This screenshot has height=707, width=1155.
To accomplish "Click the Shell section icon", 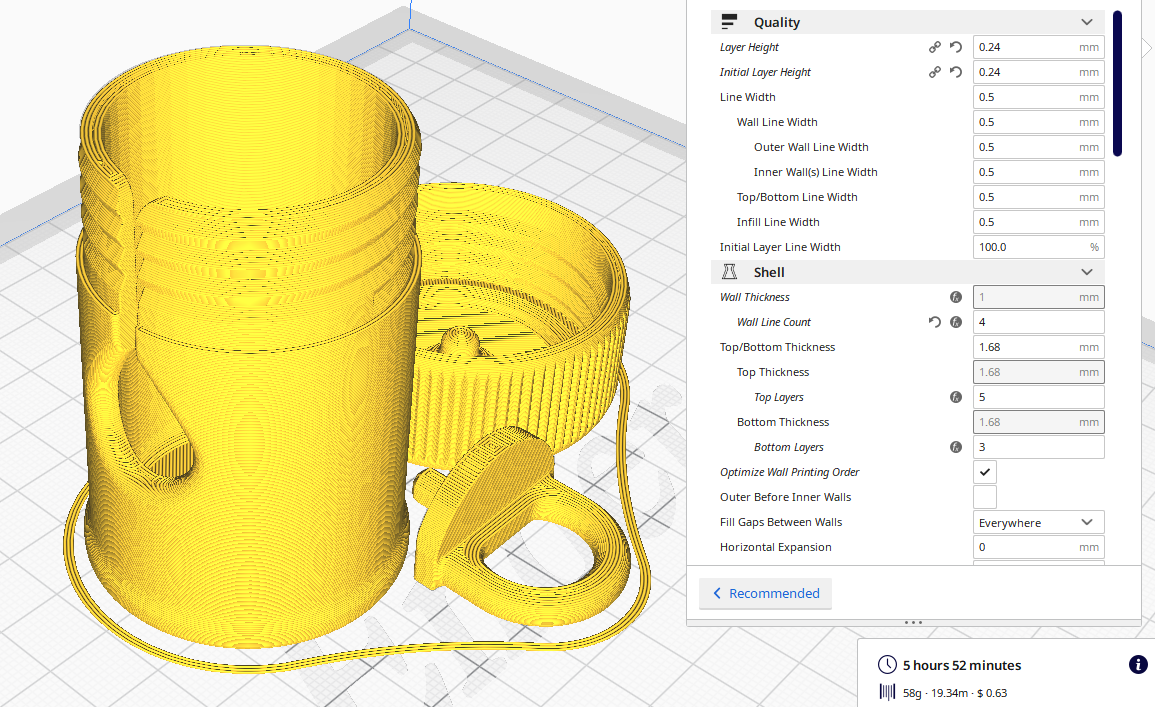I will pos(728,271).
